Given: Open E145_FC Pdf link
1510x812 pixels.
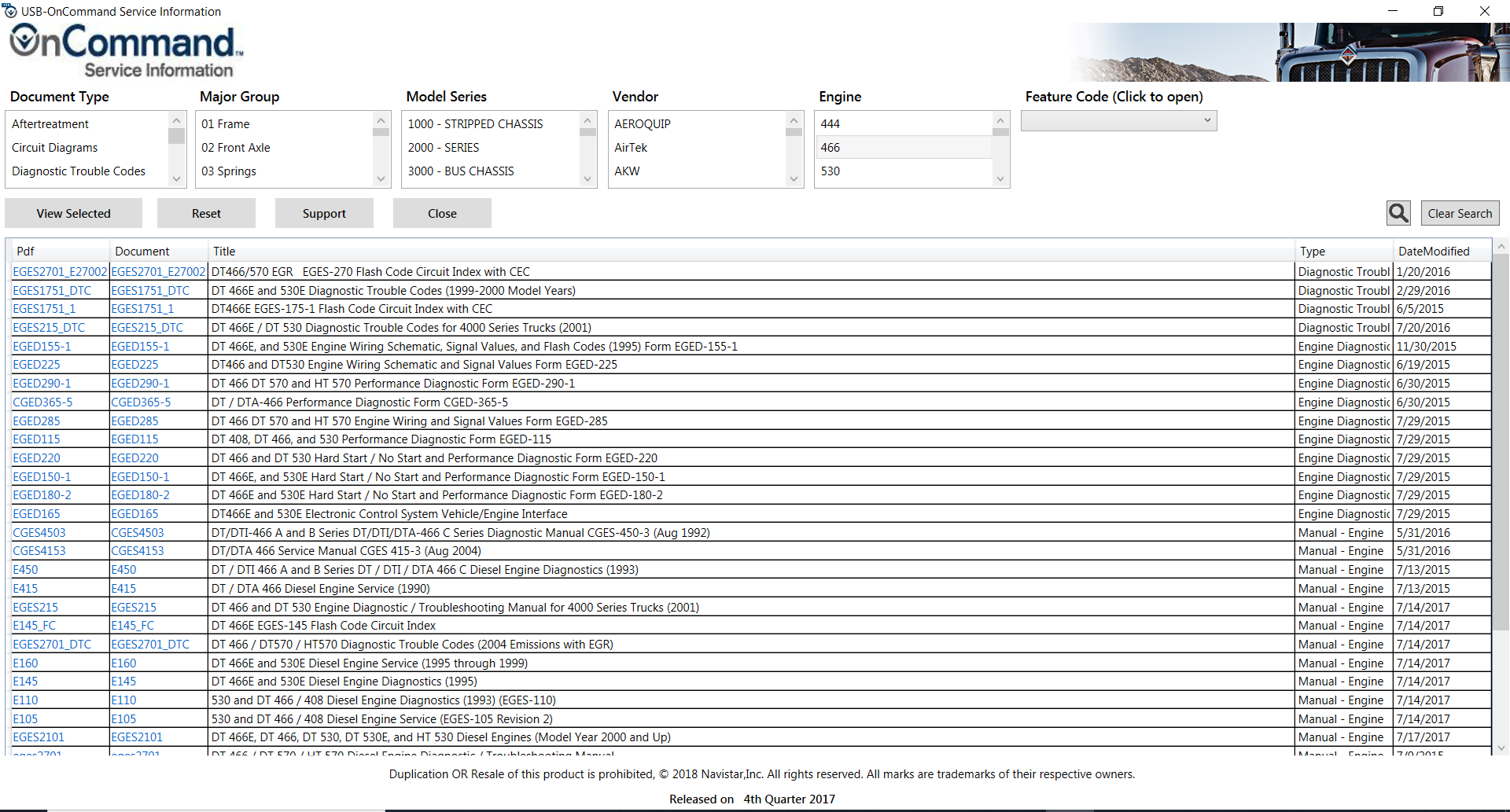Looking at the screenshot, I should (34, 625).
